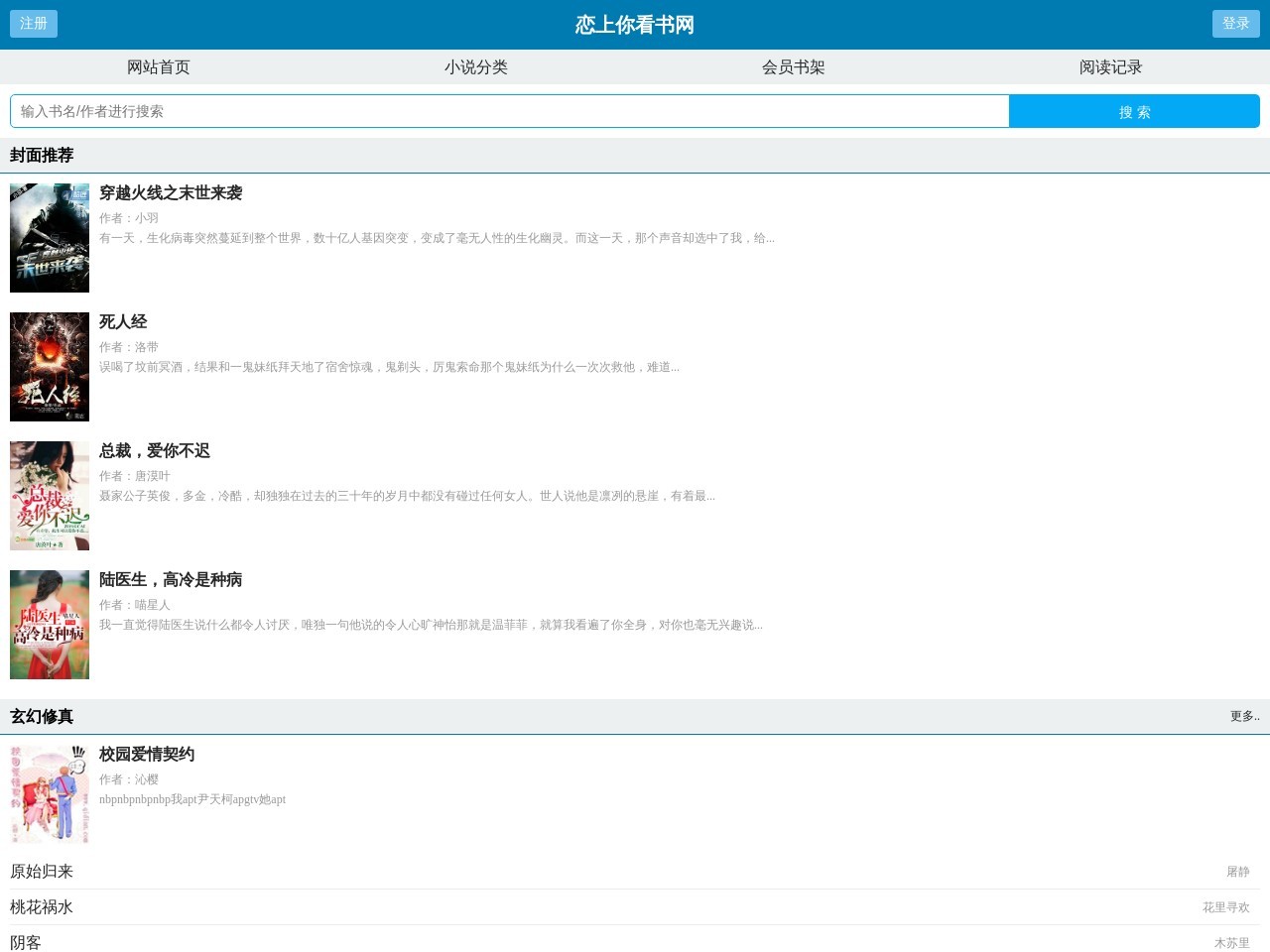
Task: Click the cover image of 死人经
Action: 49,367
